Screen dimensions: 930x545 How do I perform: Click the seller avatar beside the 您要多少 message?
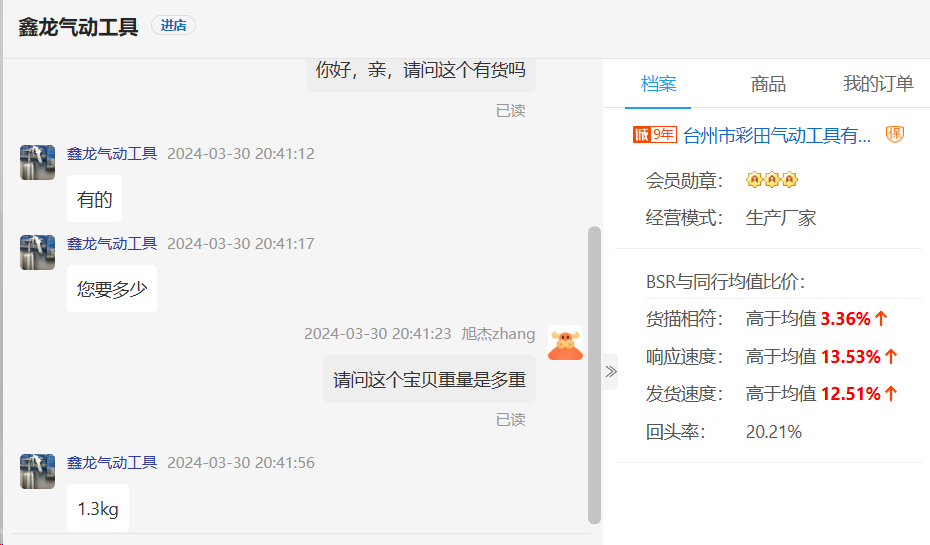37,252
